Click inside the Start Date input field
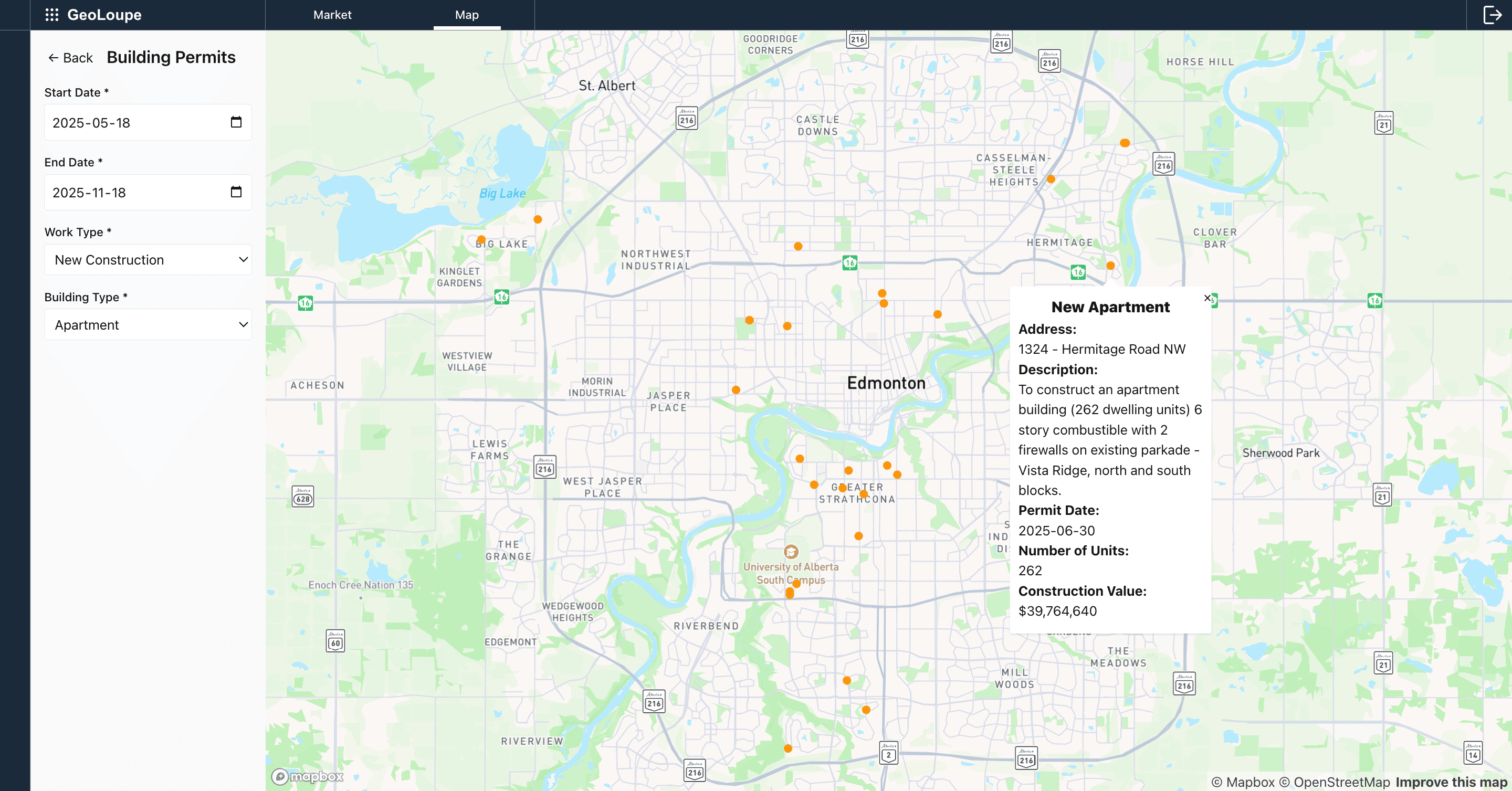 118,122
